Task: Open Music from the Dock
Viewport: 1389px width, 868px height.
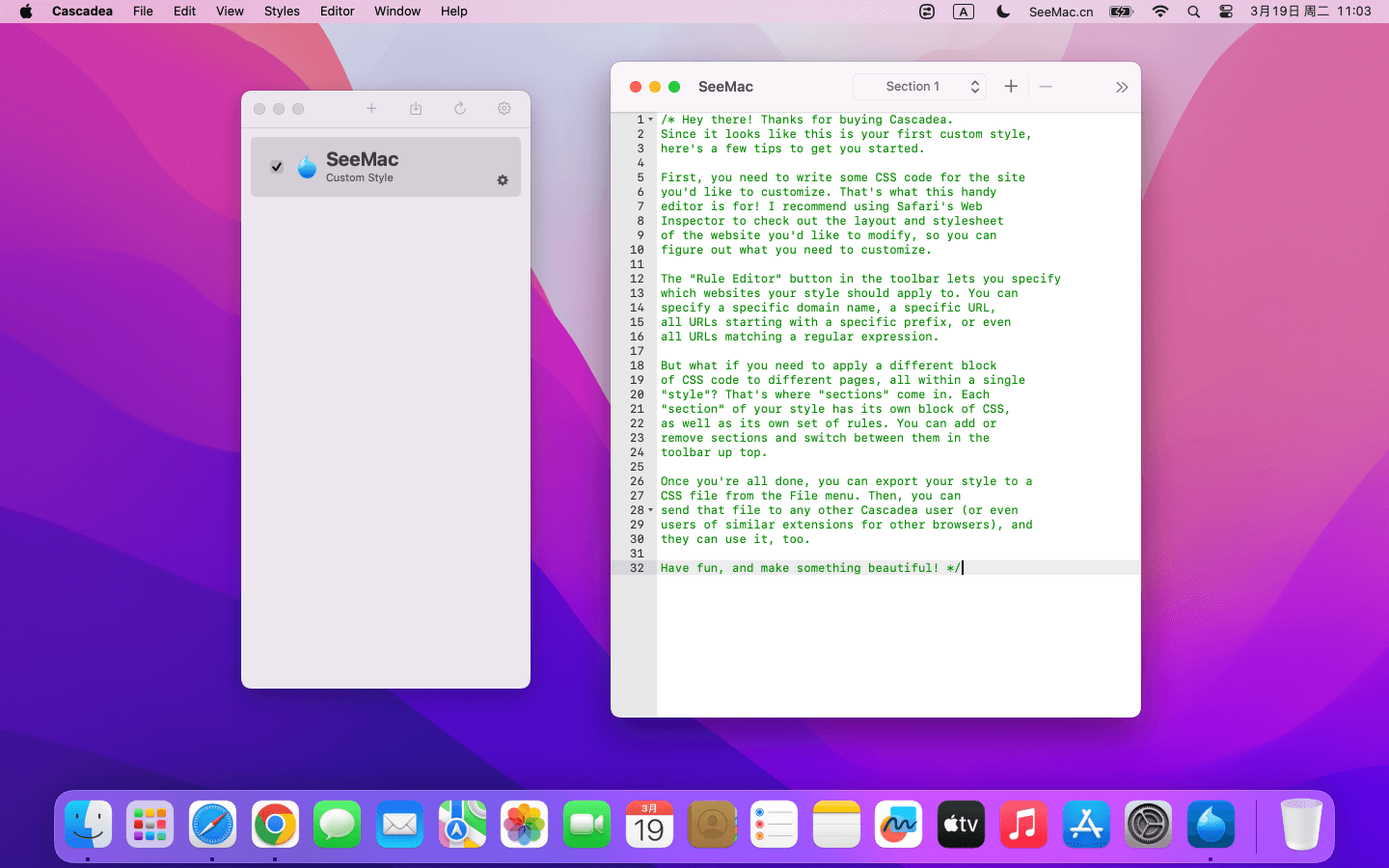Action: tap(1023, 825)
